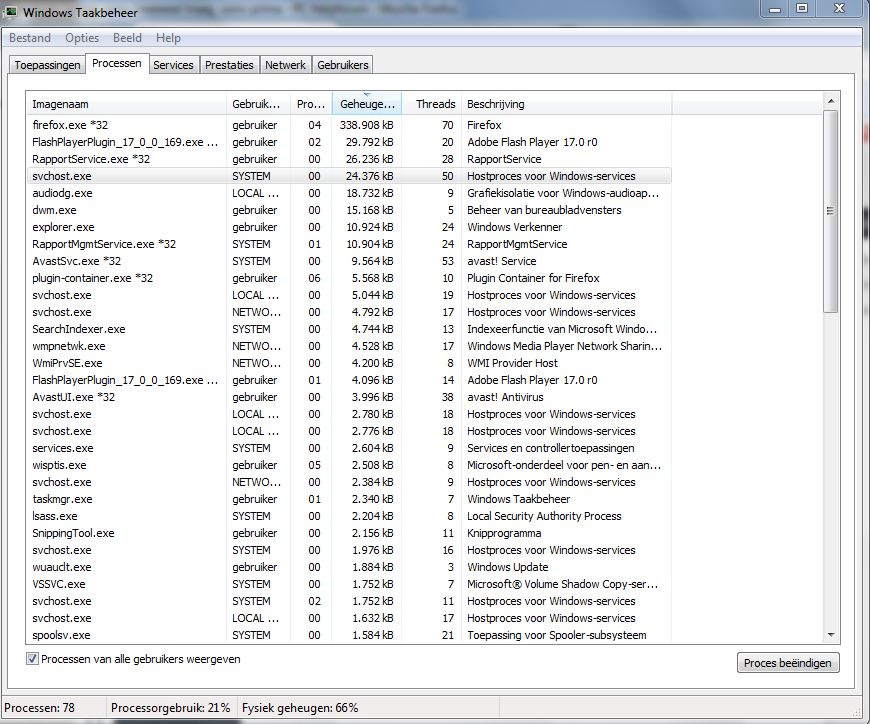Open the Opties menu
Viewport: 870px width, 724px height.
point(82,38)
